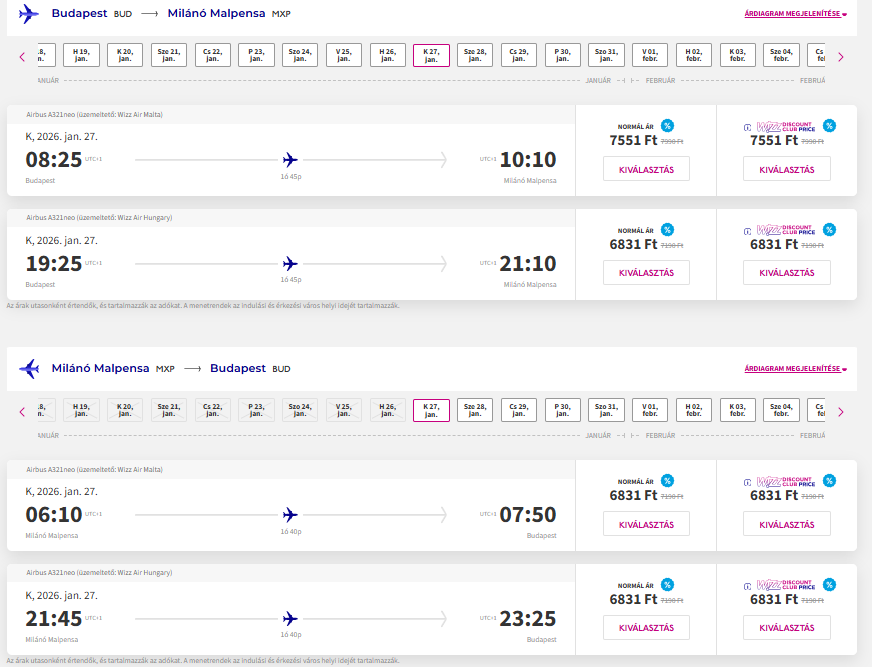Expand Árdiagram megjelenítése for Milánó–Budapest
This screenshot has width=872, height=667.
(x=795, y=369)
